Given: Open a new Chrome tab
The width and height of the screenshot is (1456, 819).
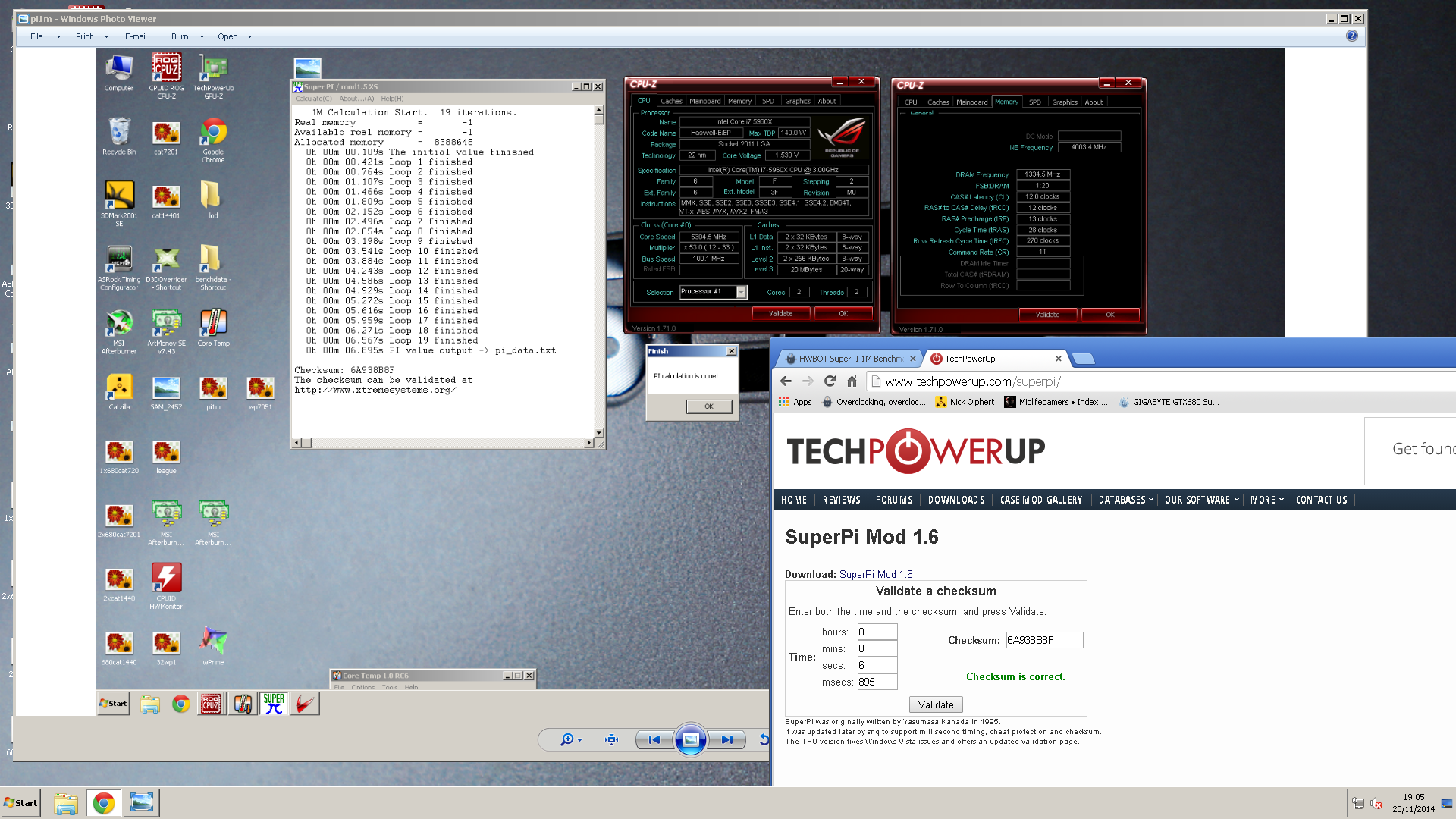Looking at the screenshot, I should point(1084,359).
